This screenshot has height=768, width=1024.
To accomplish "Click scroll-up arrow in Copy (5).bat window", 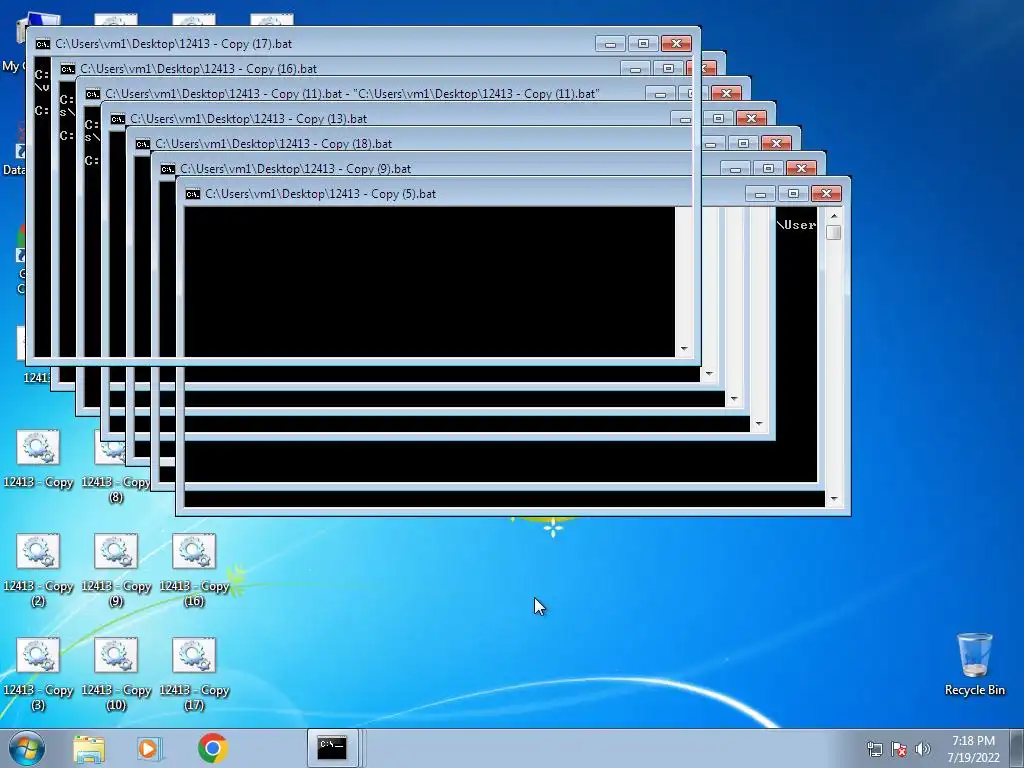I will [x=833, y=216].
